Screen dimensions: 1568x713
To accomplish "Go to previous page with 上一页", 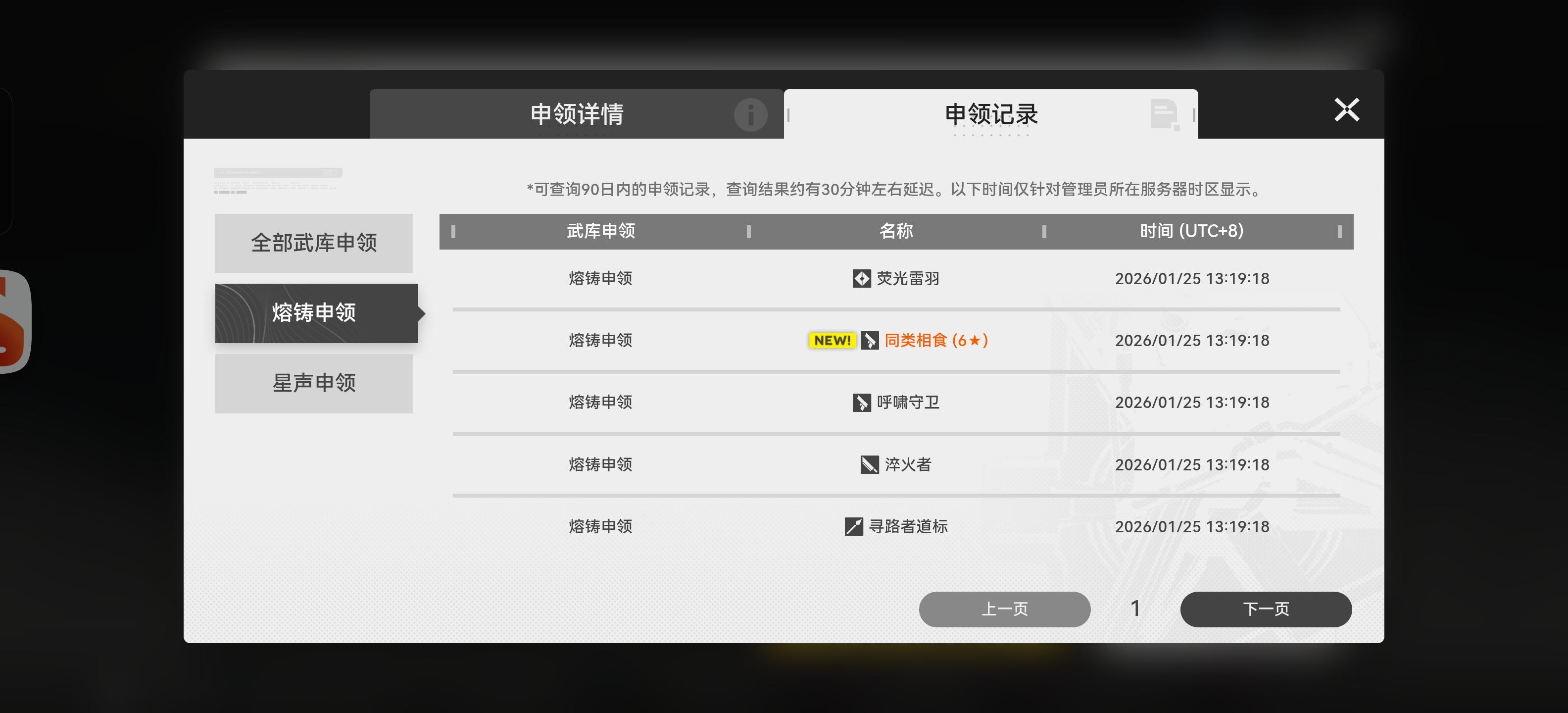I will point(1004,609).
